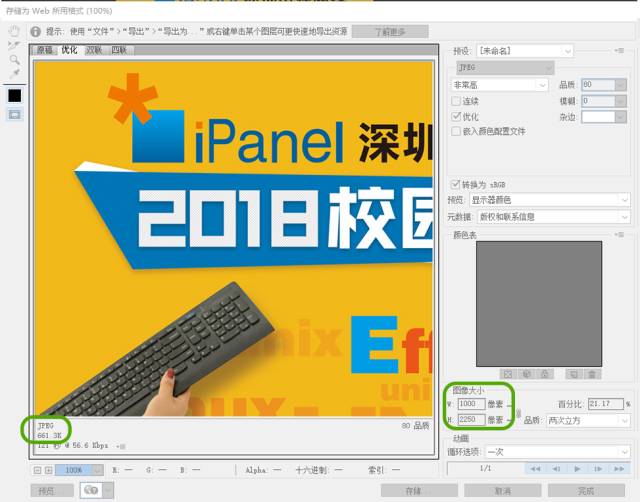
Task: Open the optimize panel menu icon
Action: click(x=619, y=51)
